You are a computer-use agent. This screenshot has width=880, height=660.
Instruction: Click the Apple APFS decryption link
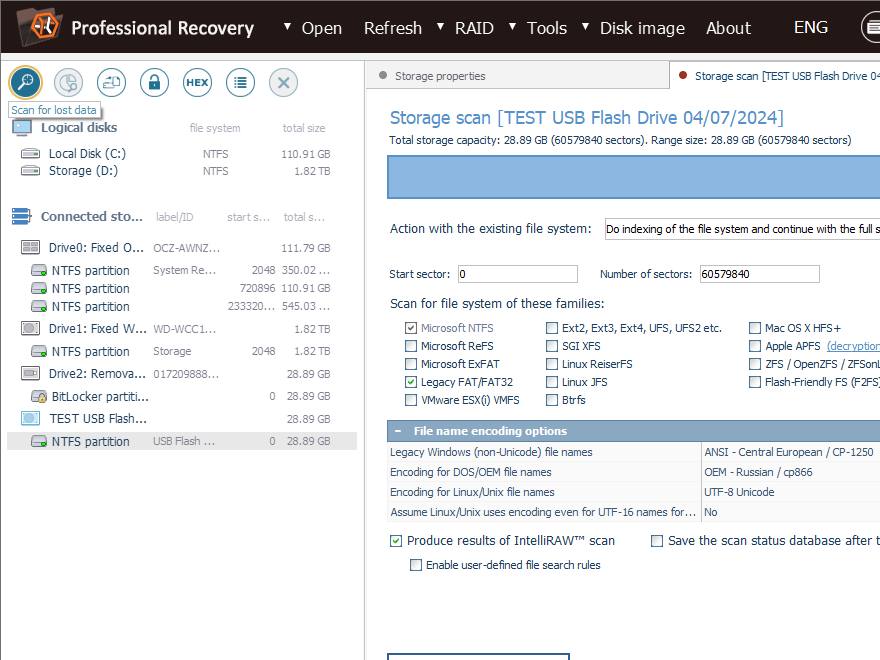(852, 346)
